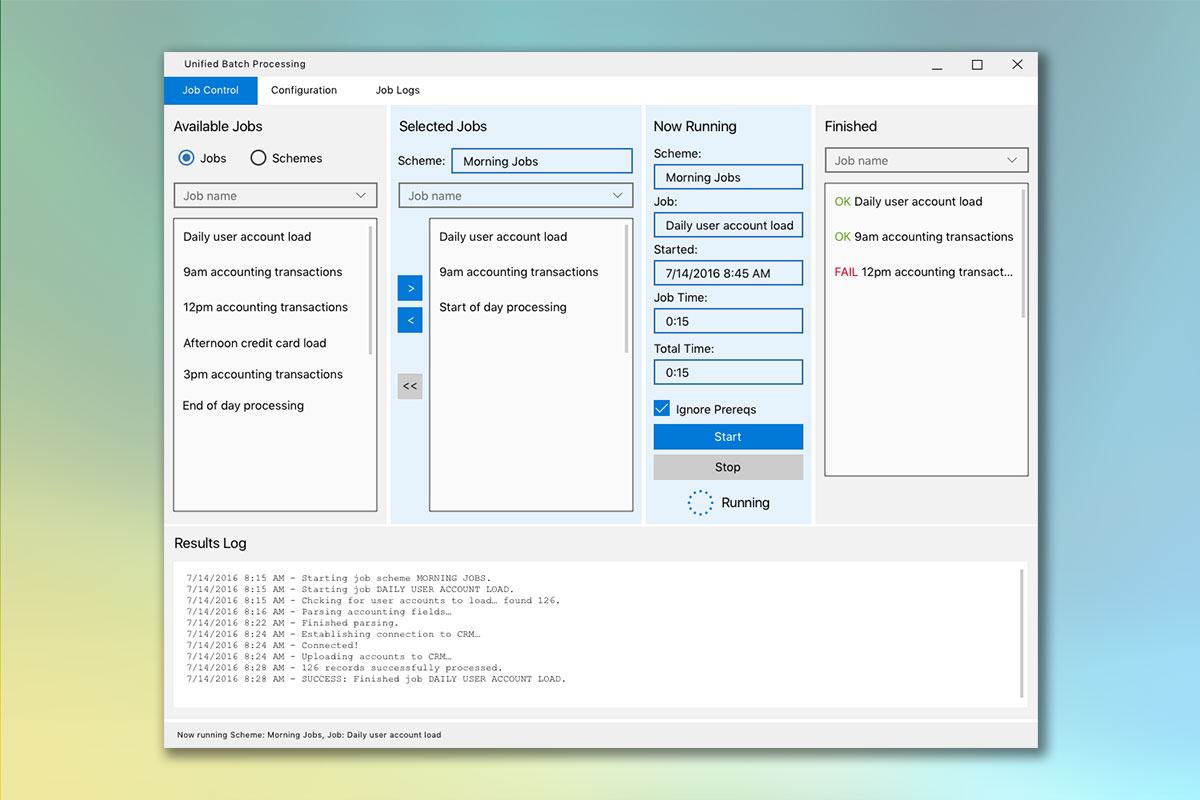Screen dimensions: 1200x800
Task: Maximize the Unified Batch Processing window
Action: (x=977, y=65)
